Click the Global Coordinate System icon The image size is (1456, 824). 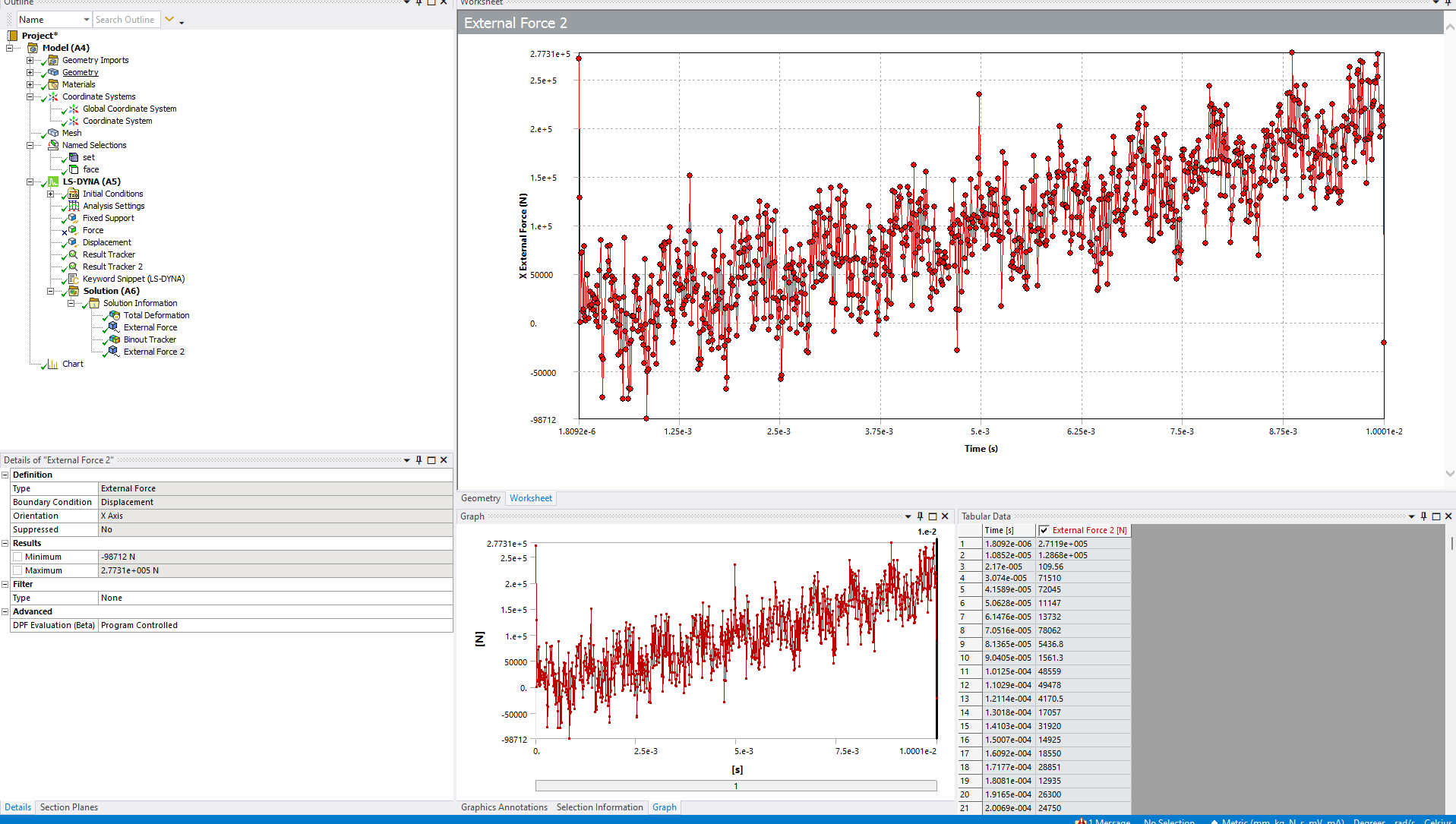(74, 109)
